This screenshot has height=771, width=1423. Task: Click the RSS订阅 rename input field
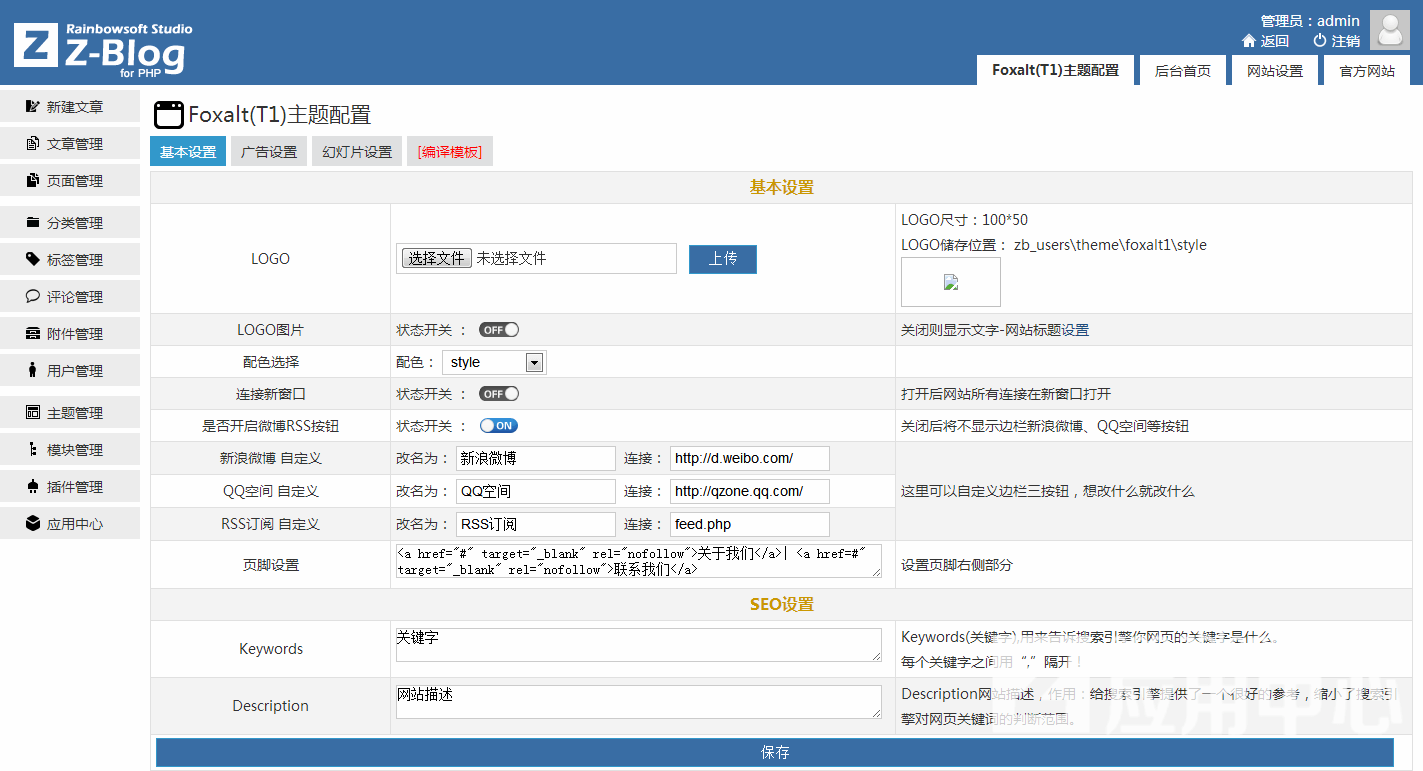536,524
